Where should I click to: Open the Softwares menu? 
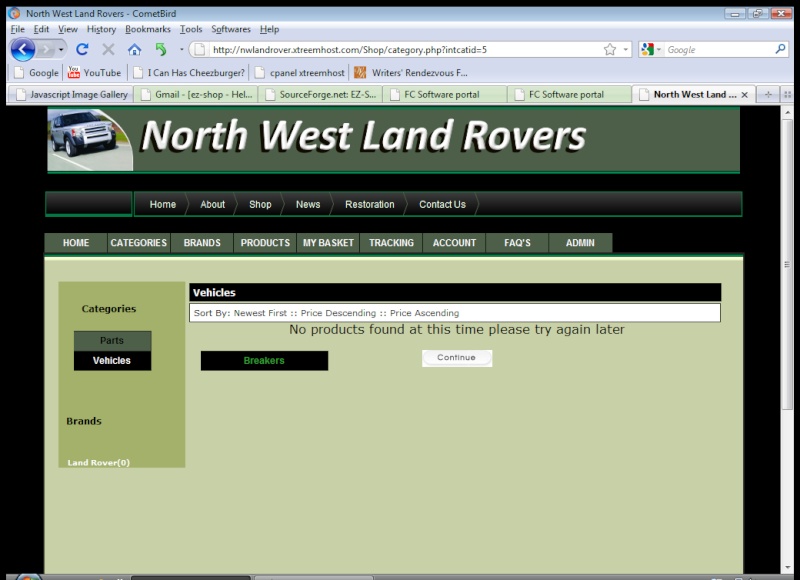[231, 29]
